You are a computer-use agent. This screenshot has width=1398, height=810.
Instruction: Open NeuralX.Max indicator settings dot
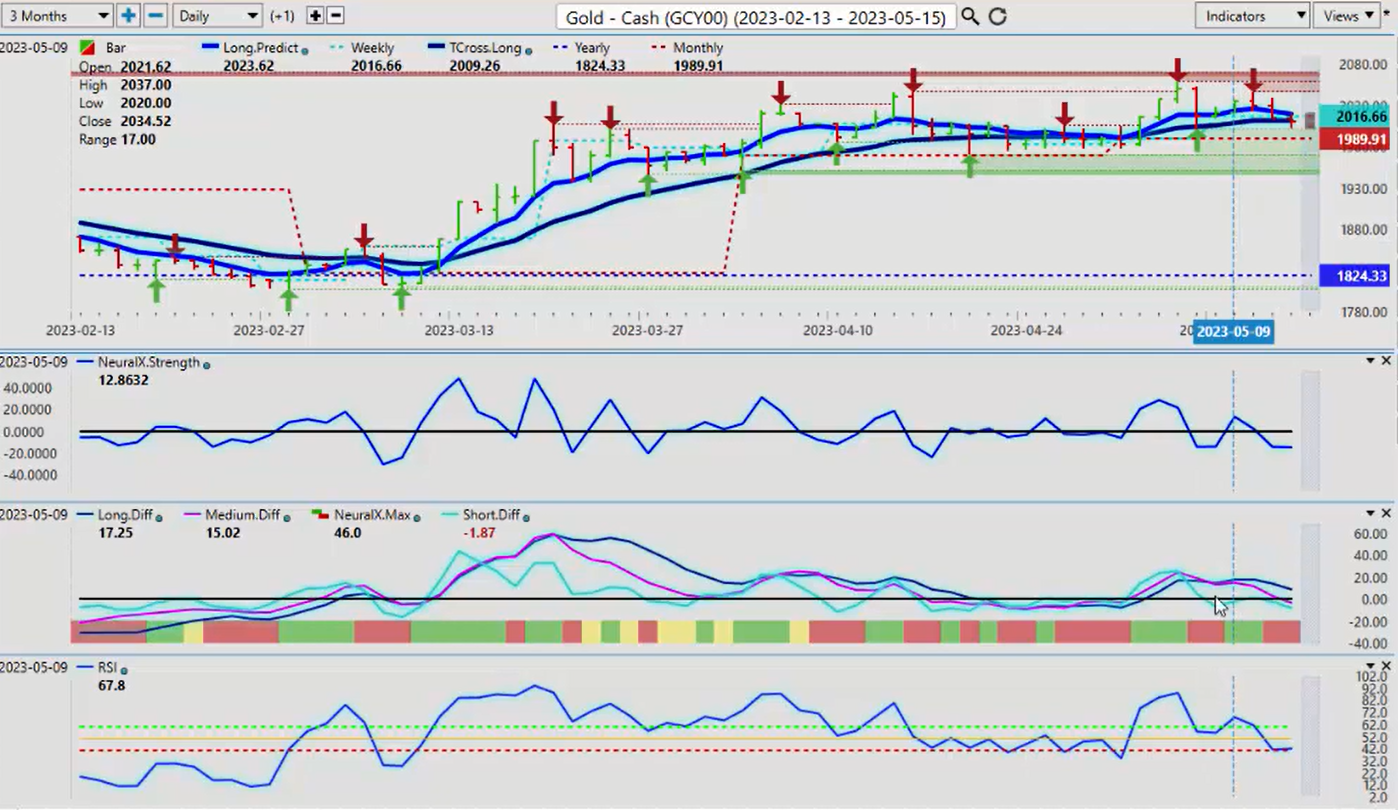click(415, 517)
